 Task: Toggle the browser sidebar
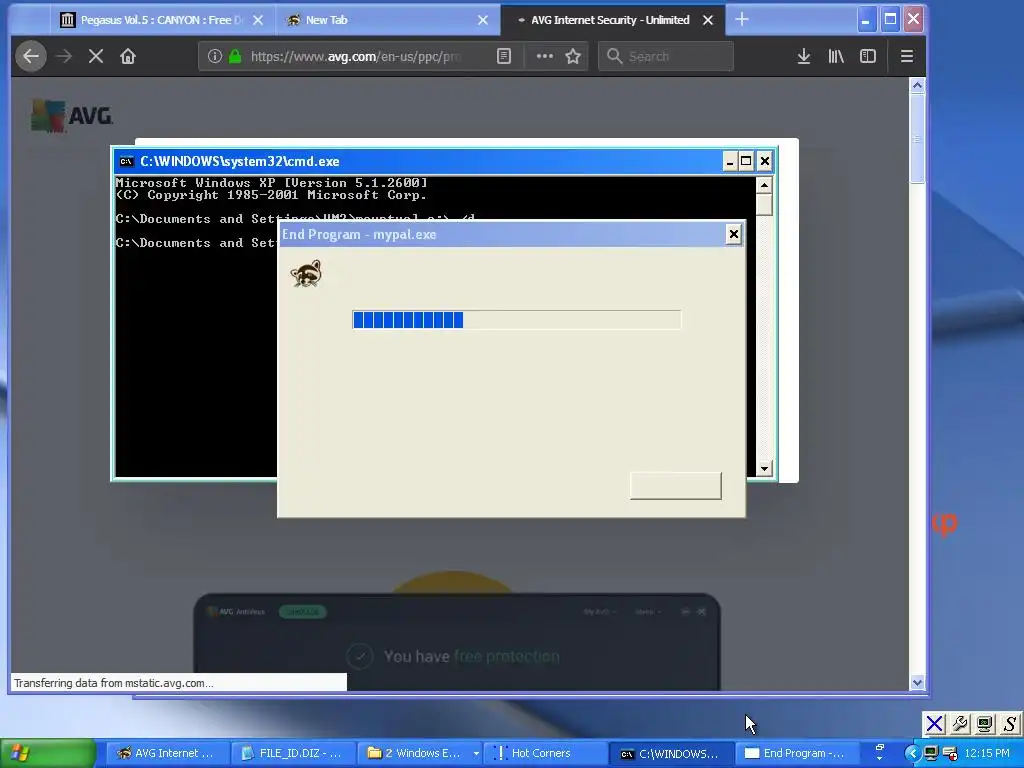coord(868,56)
